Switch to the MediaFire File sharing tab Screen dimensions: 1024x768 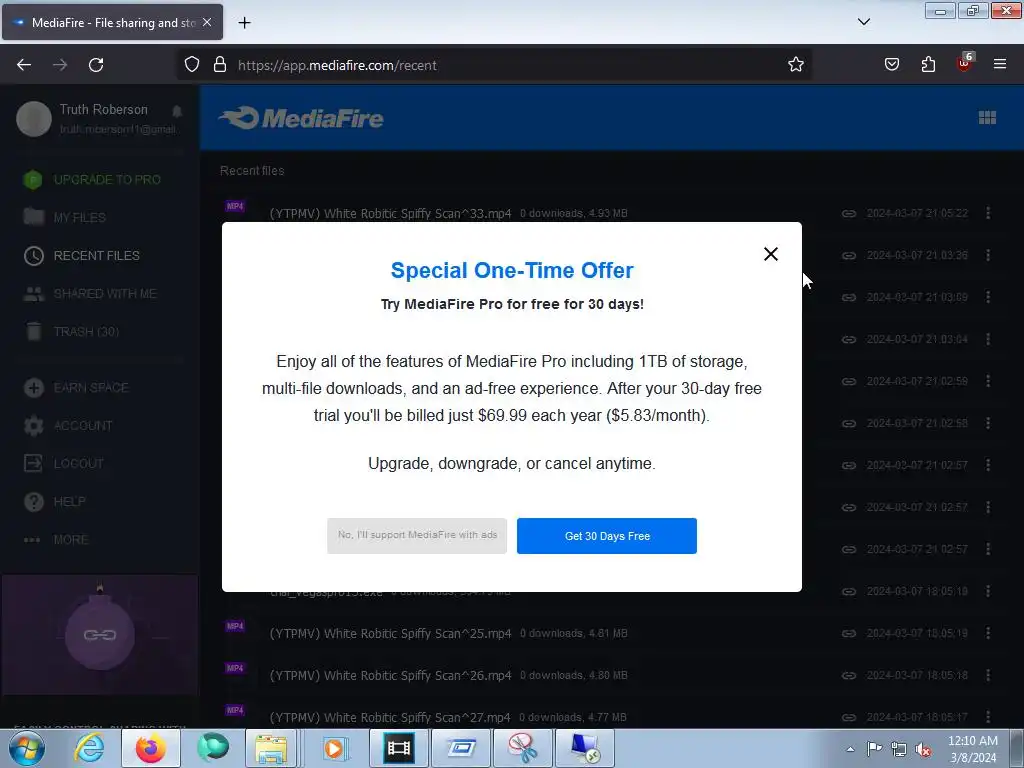point(112,22)
